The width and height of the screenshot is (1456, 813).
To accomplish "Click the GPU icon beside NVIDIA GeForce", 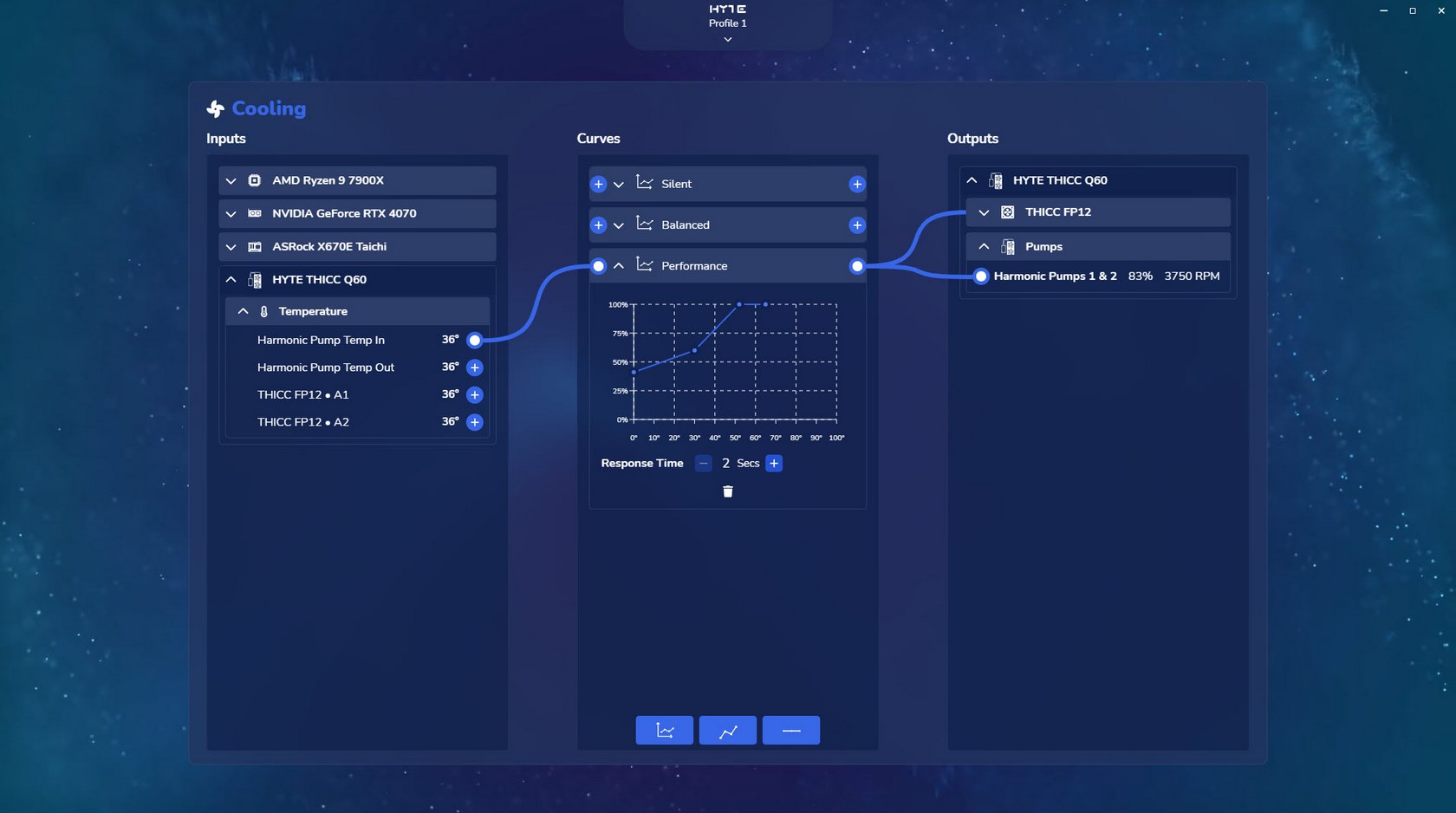I will pos(255,213).
